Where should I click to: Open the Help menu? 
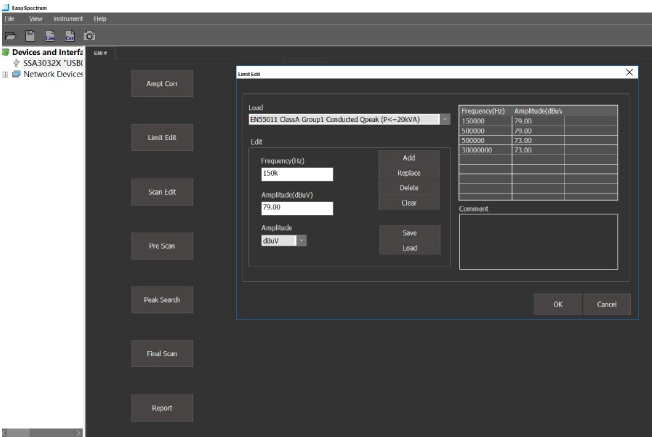100,19
